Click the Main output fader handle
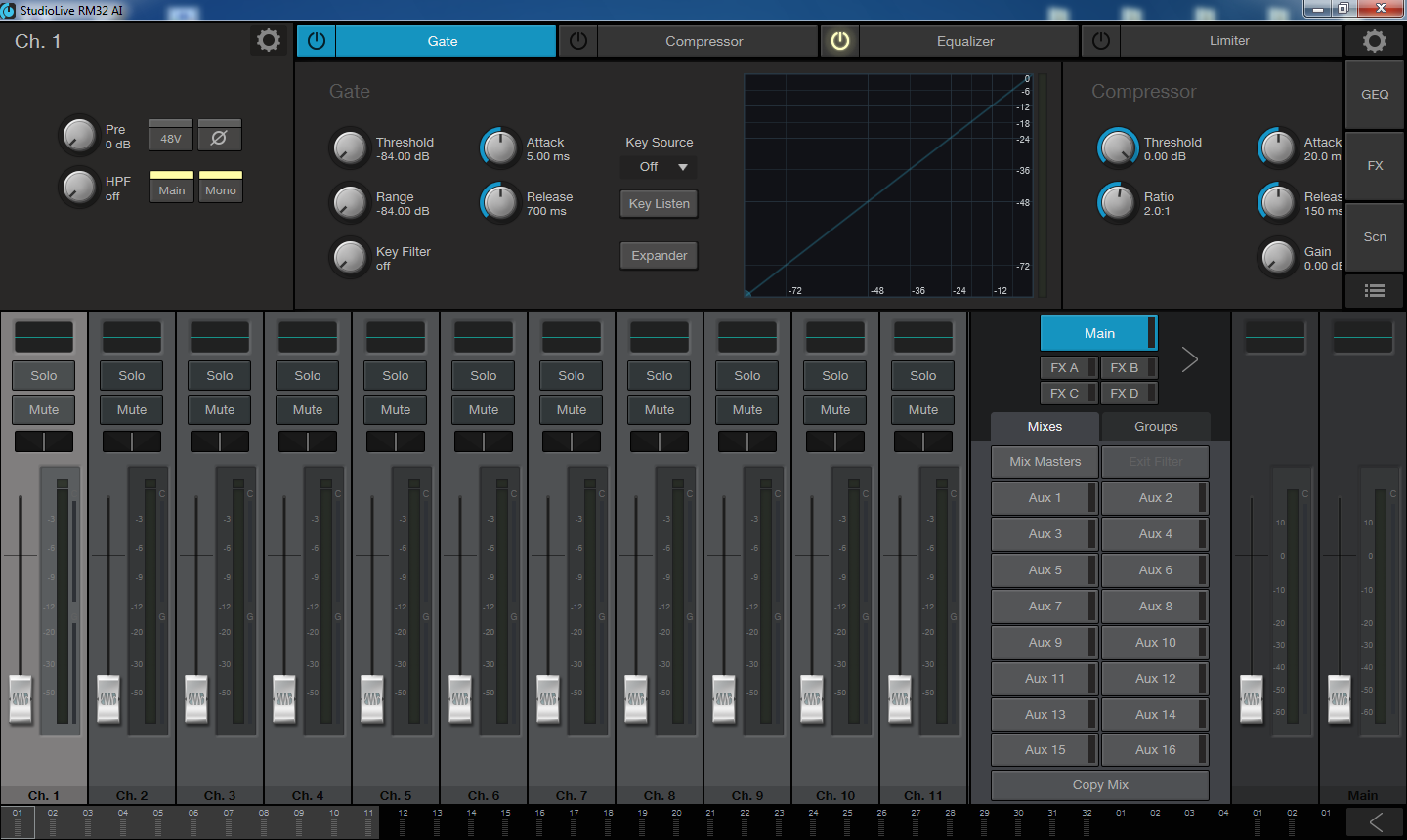The width and height of the screenshot is (1407, 840). pos(1340,698)
